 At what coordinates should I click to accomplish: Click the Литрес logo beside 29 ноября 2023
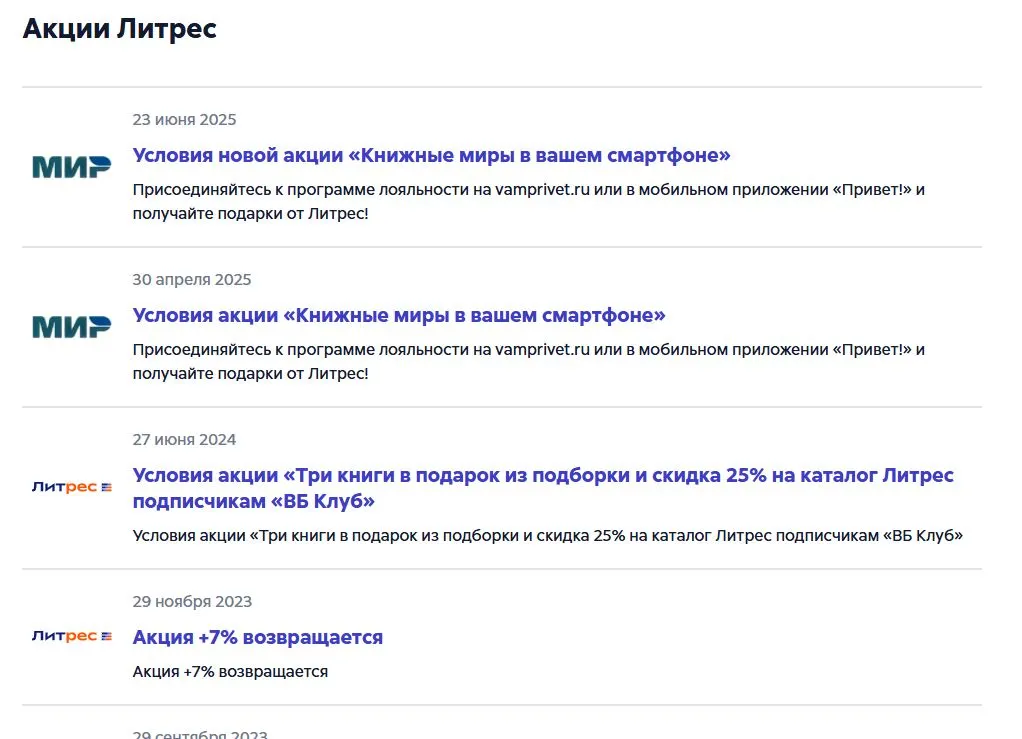72,636
